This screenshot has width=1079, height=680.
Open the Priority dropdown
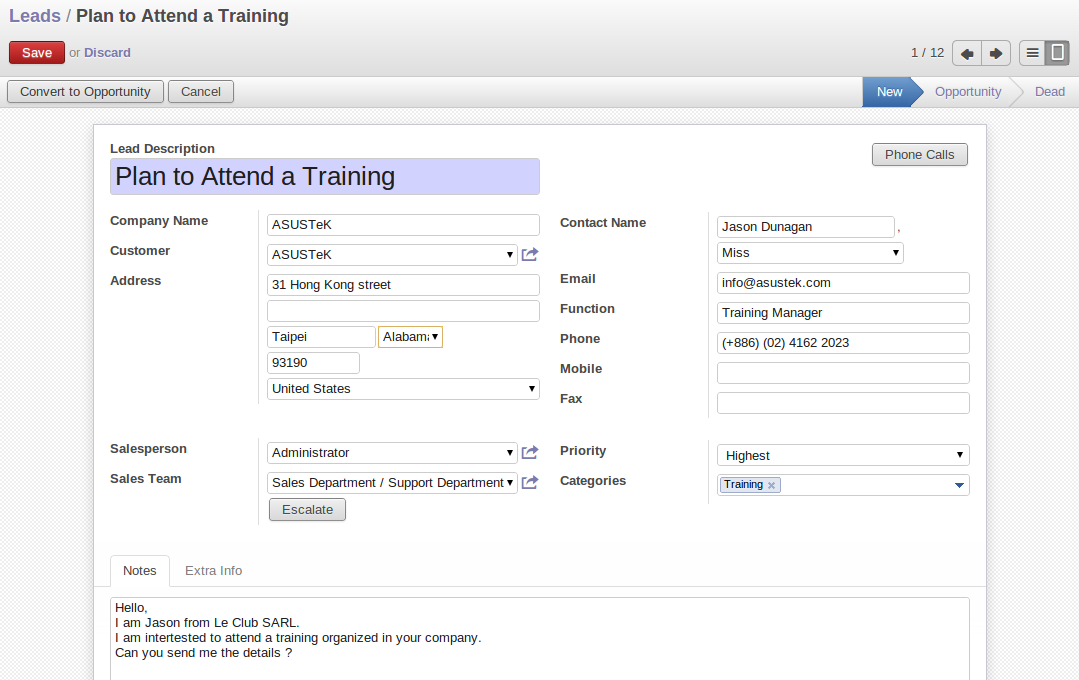coord(843,455)
